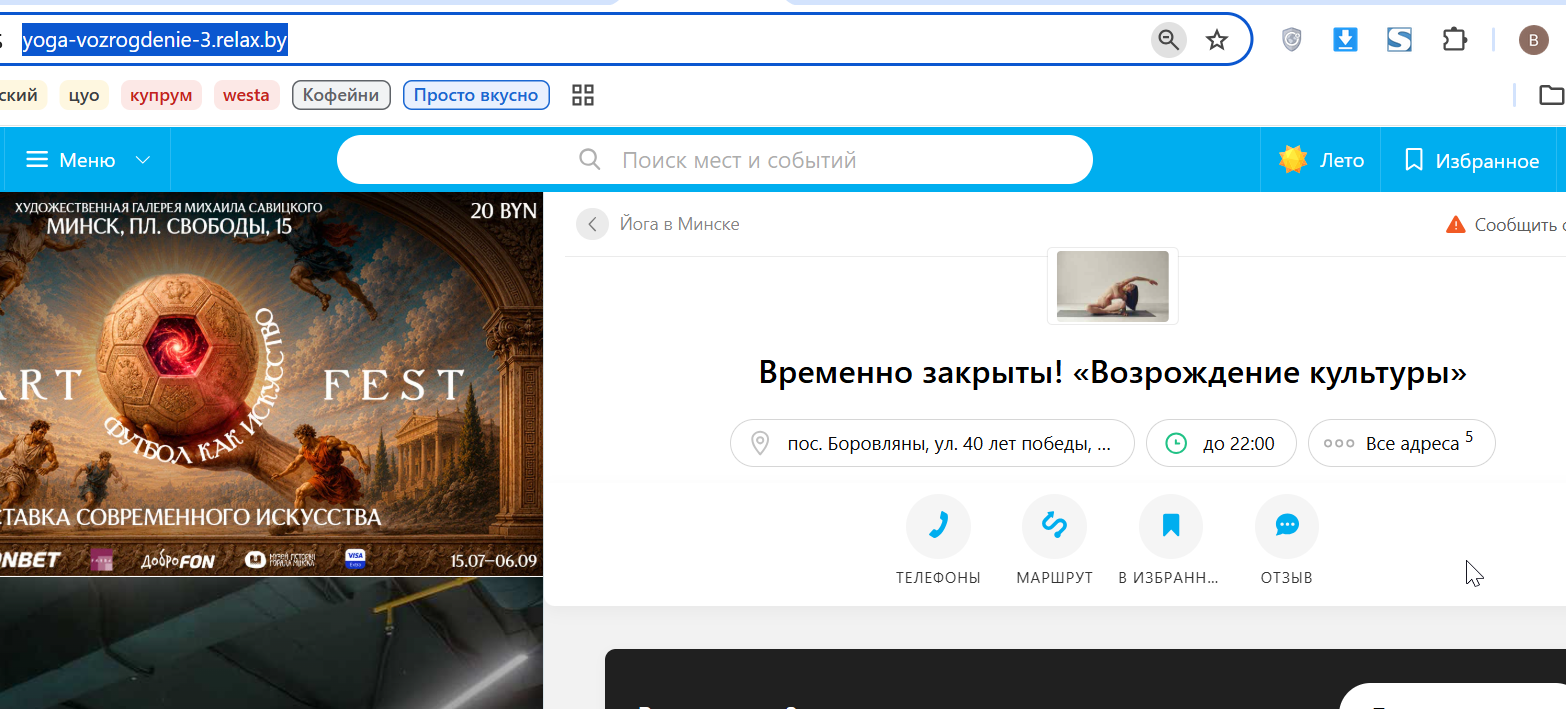Go back with the Йога в Минске arrow
Image resolution: width=1566 pixels, height=709 pixels.
click(592, 224)
